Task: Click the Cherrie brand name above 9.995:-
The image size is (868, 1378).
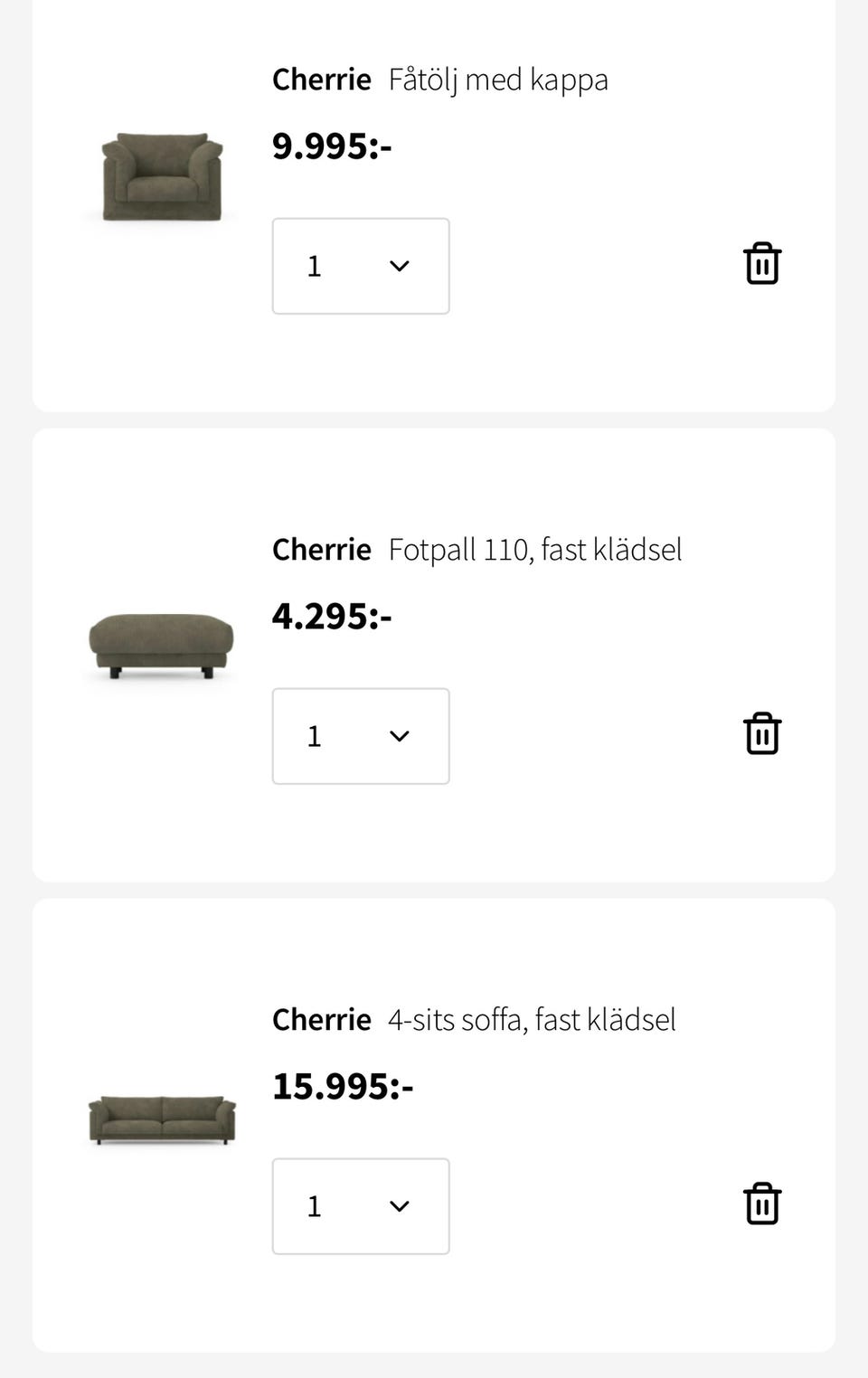Action: [x=322, y=80]
